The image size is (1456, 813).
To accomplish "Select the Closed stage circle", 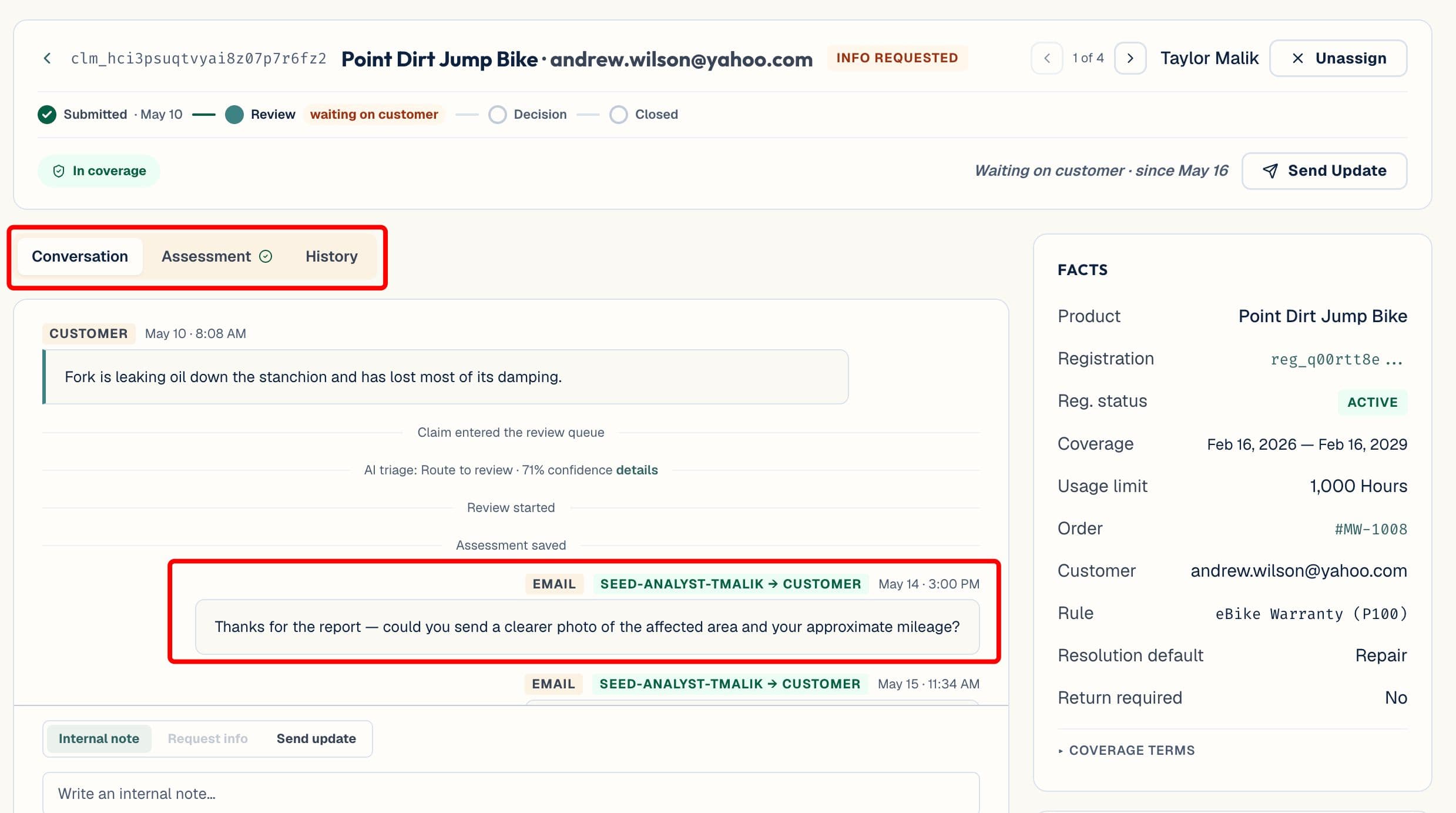I will (619, 114).
